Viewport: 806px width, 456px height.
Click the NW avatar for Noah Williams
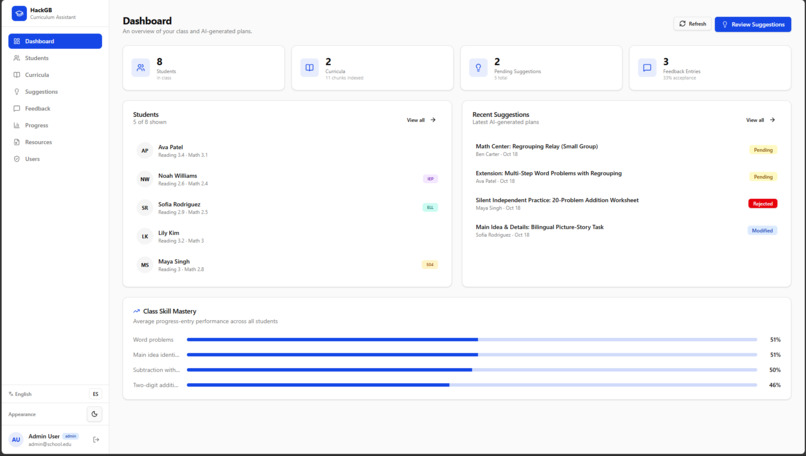145,179
